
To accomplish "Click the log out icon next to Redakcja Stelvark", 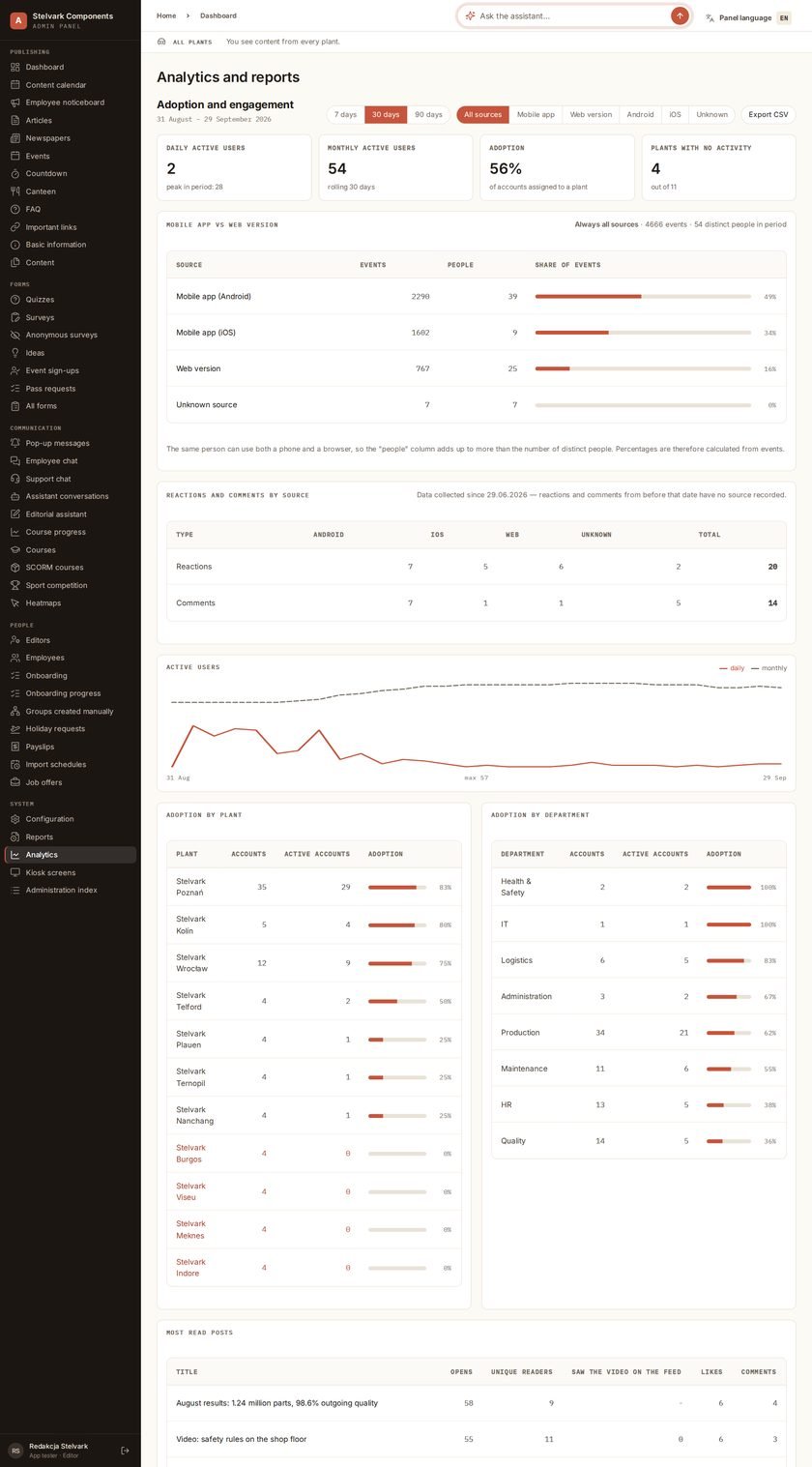I will point(125,1451).
